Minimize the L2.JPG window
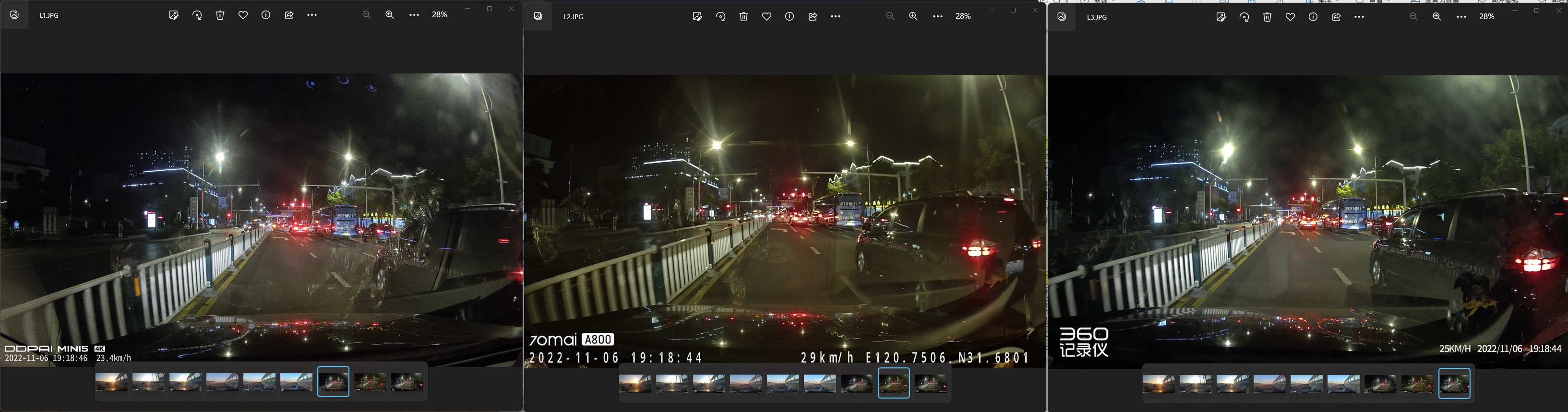Screen dimensions: 1568x412 [x=991, y=10]
